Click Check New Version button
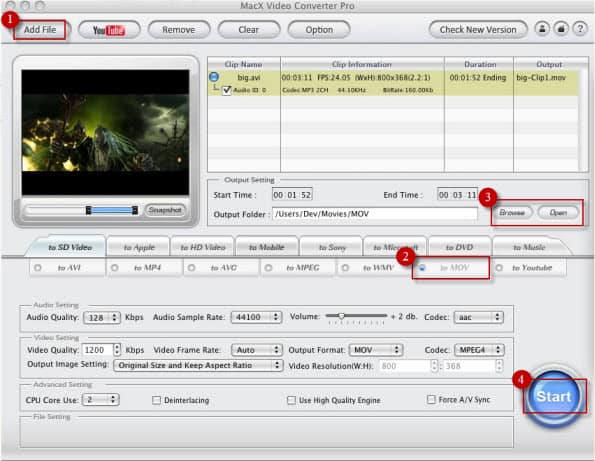 tap(478, 30)
